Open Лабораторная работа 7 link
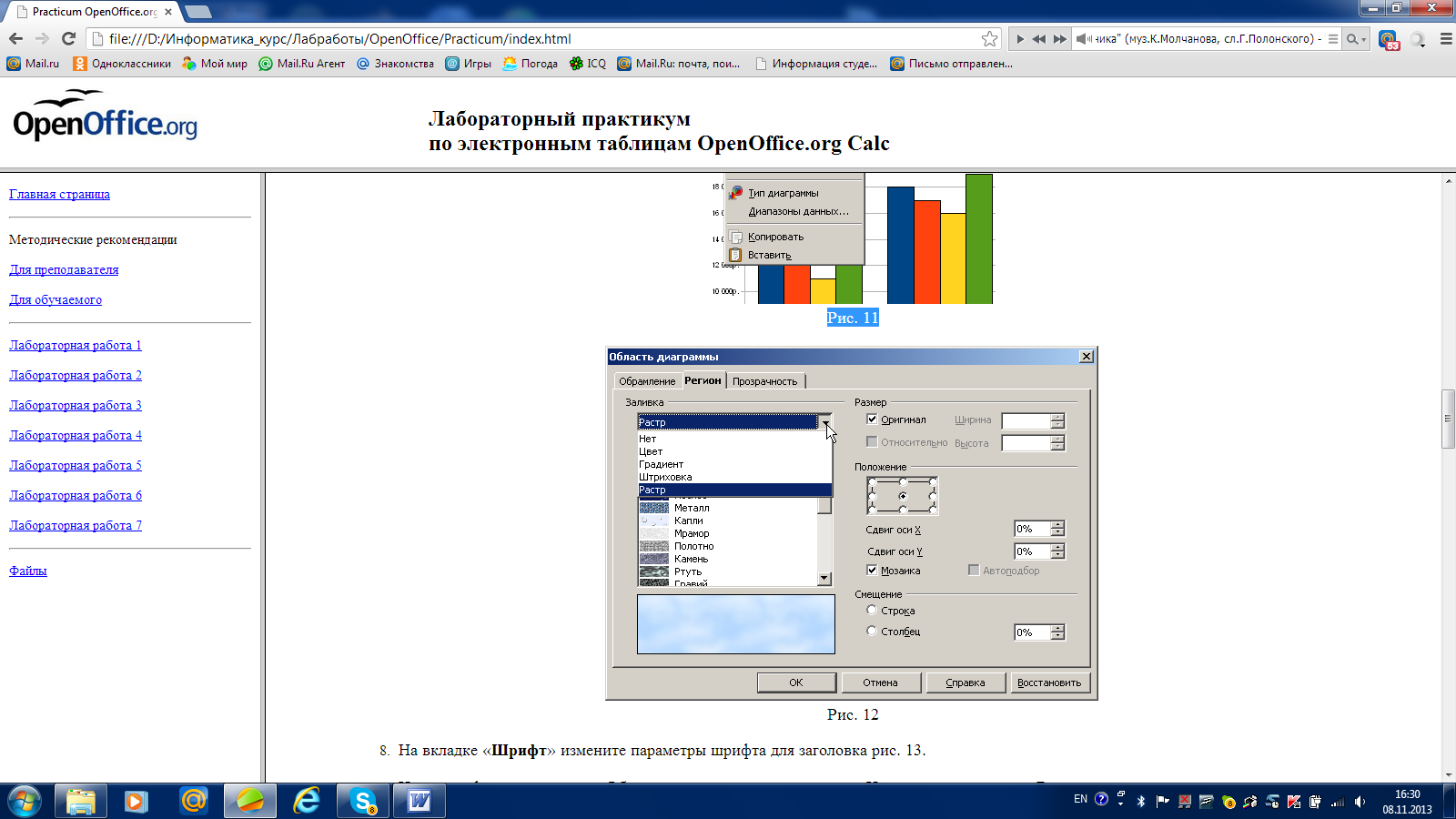This screenshot has width=1456, height=819. (x=76, y=525)
